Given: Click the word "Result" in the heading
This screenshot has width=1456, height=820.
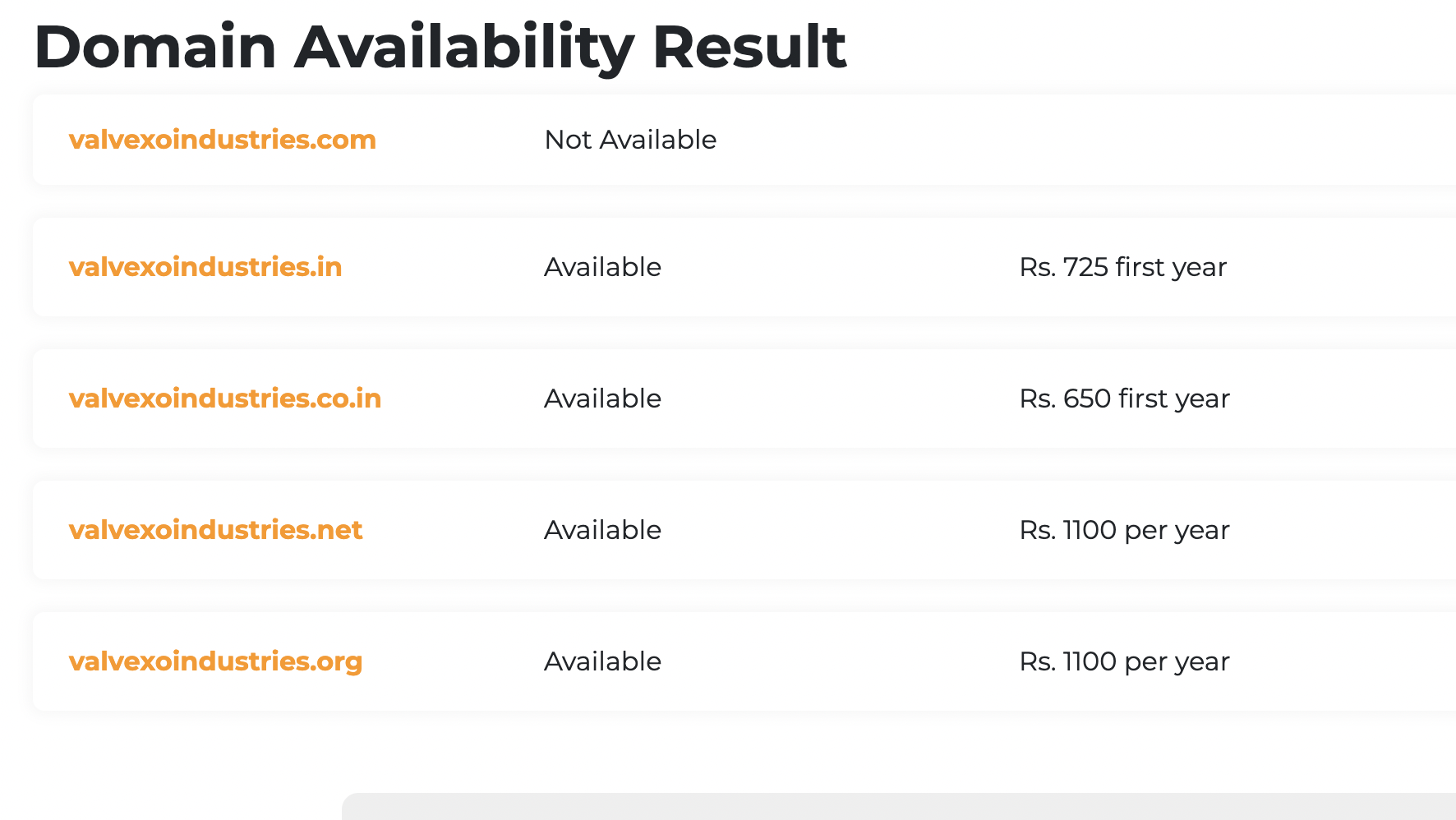Looking at the screenshot, I should click(749, 47).
